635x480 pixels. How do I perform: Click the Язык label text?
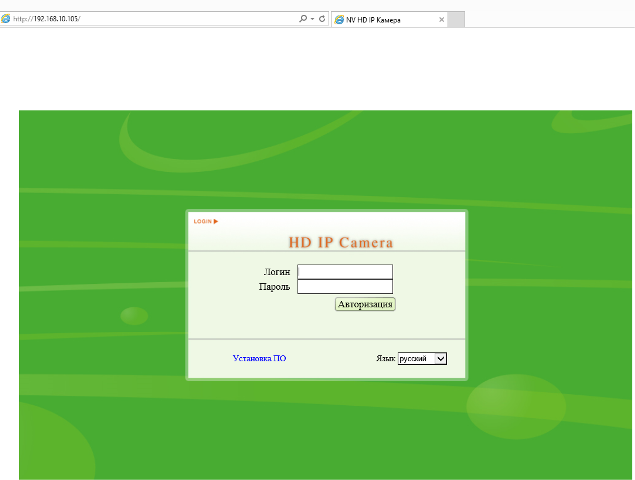tap(386, 358)
